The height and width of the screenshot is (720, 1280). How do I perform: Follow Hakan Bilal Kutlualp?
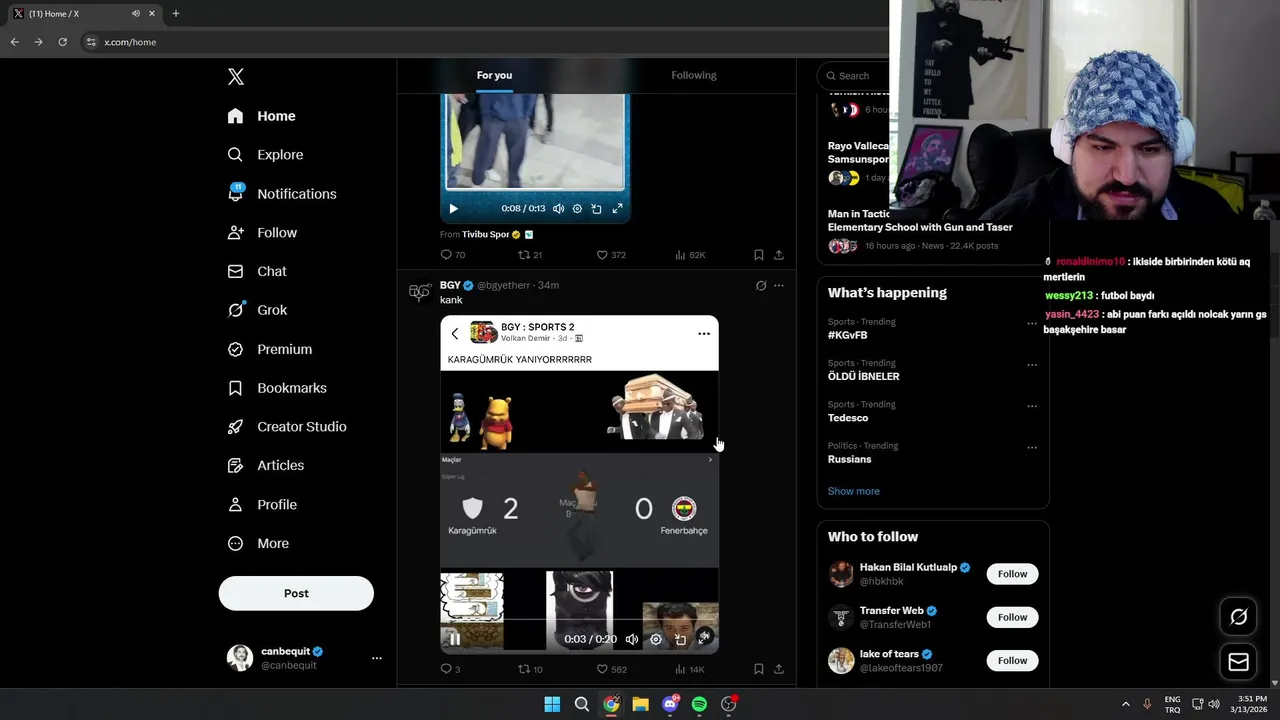click(x=1012, y=574)
